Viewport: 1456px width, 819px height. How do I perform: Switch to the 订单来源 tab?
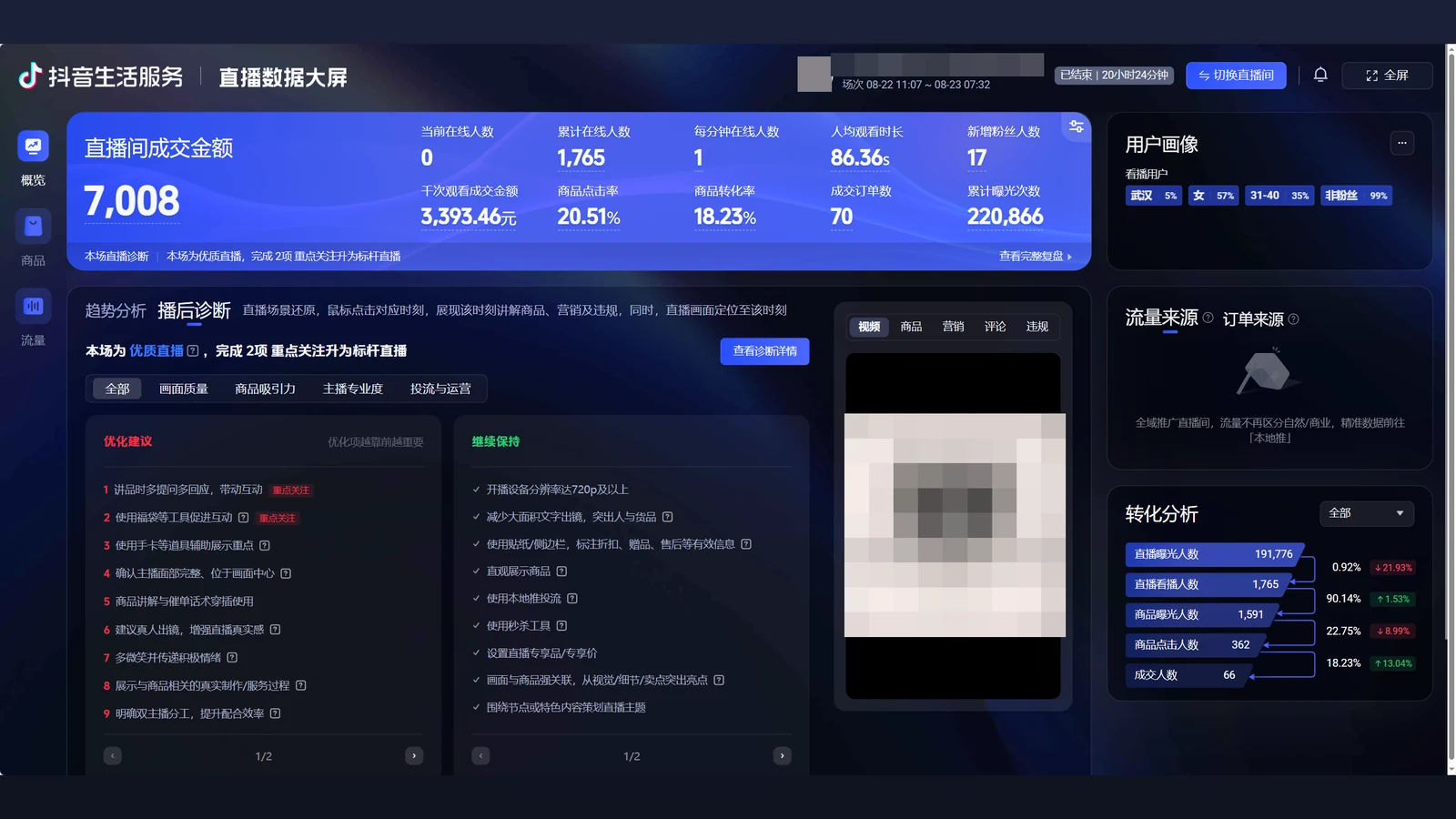[x=1253, y=319]
